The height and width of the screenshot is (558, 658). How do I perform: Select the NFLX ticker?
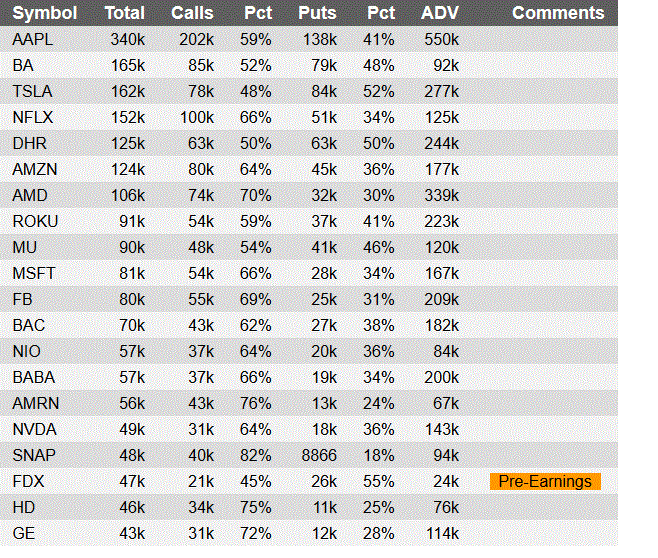(x=33, y=117)
